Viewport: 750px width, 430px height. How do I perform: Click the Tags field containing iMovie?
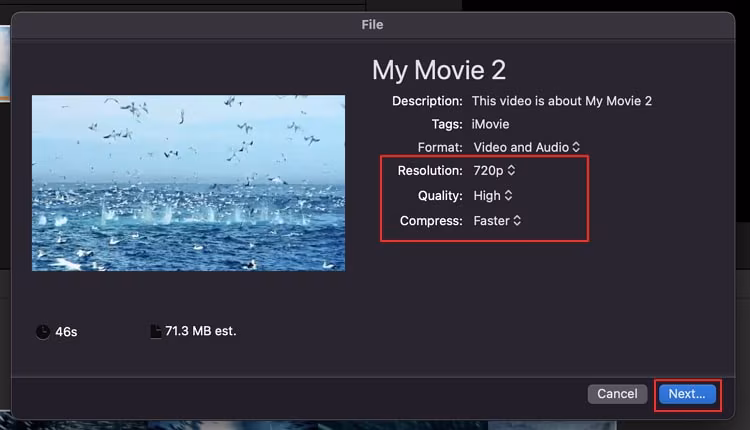tap(490, 124)
